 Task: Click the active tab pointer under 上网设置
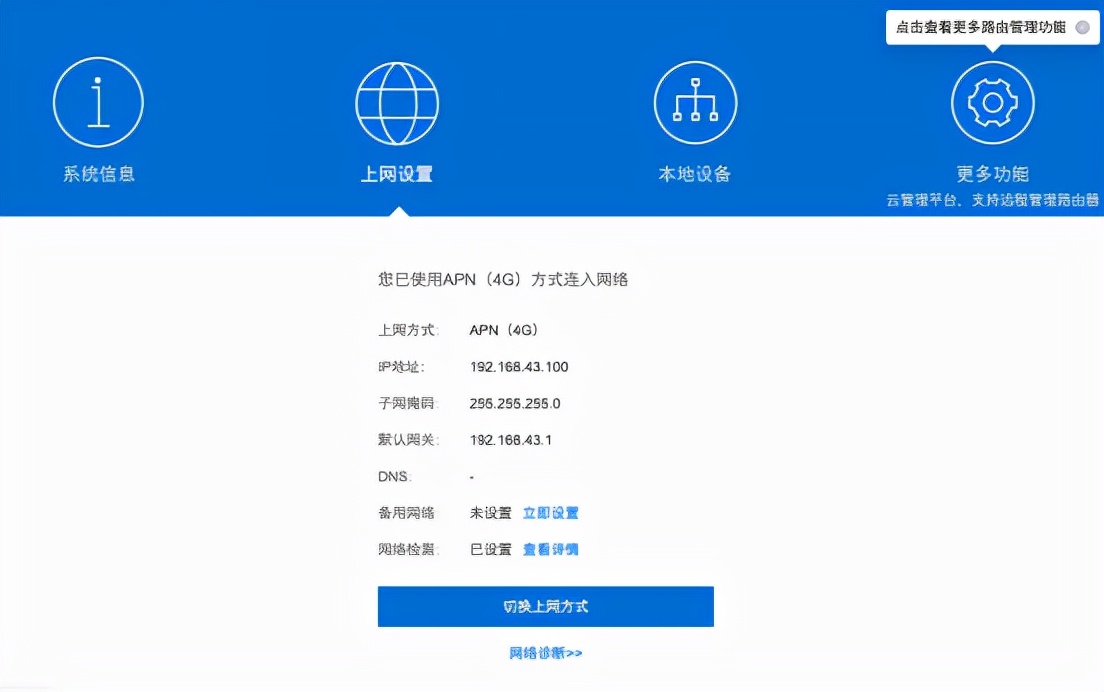pos(397,211)
